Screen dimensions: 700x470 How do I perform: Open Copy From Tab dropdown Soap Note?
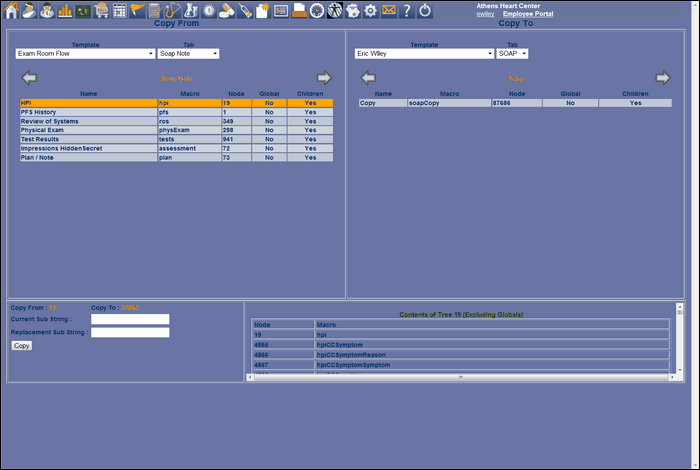tap(188, 54)
